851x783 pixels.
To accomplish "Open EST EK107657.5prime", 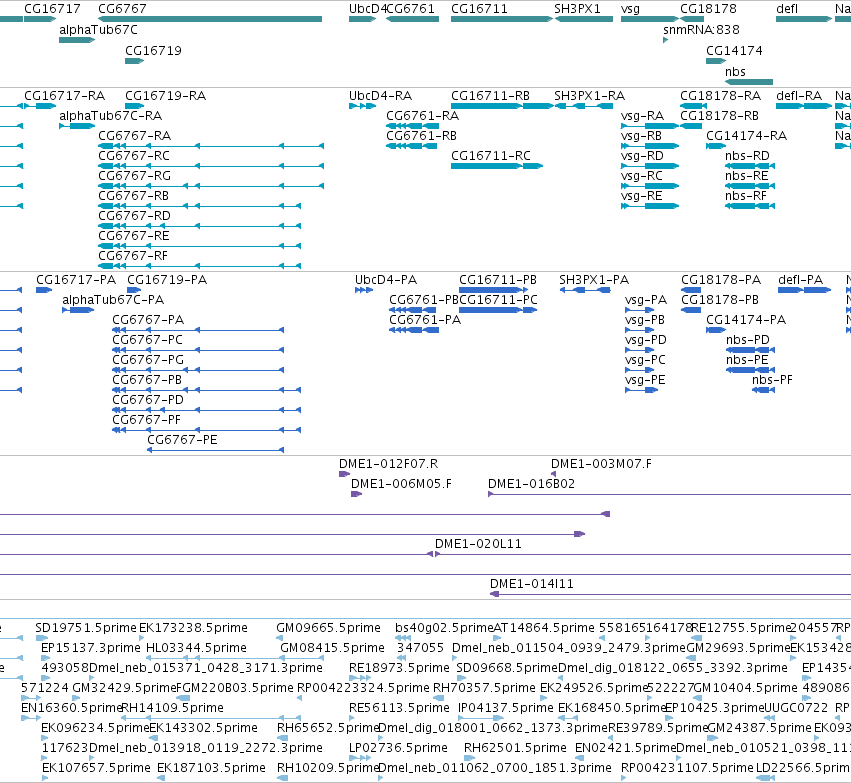I will coord(96,768).
